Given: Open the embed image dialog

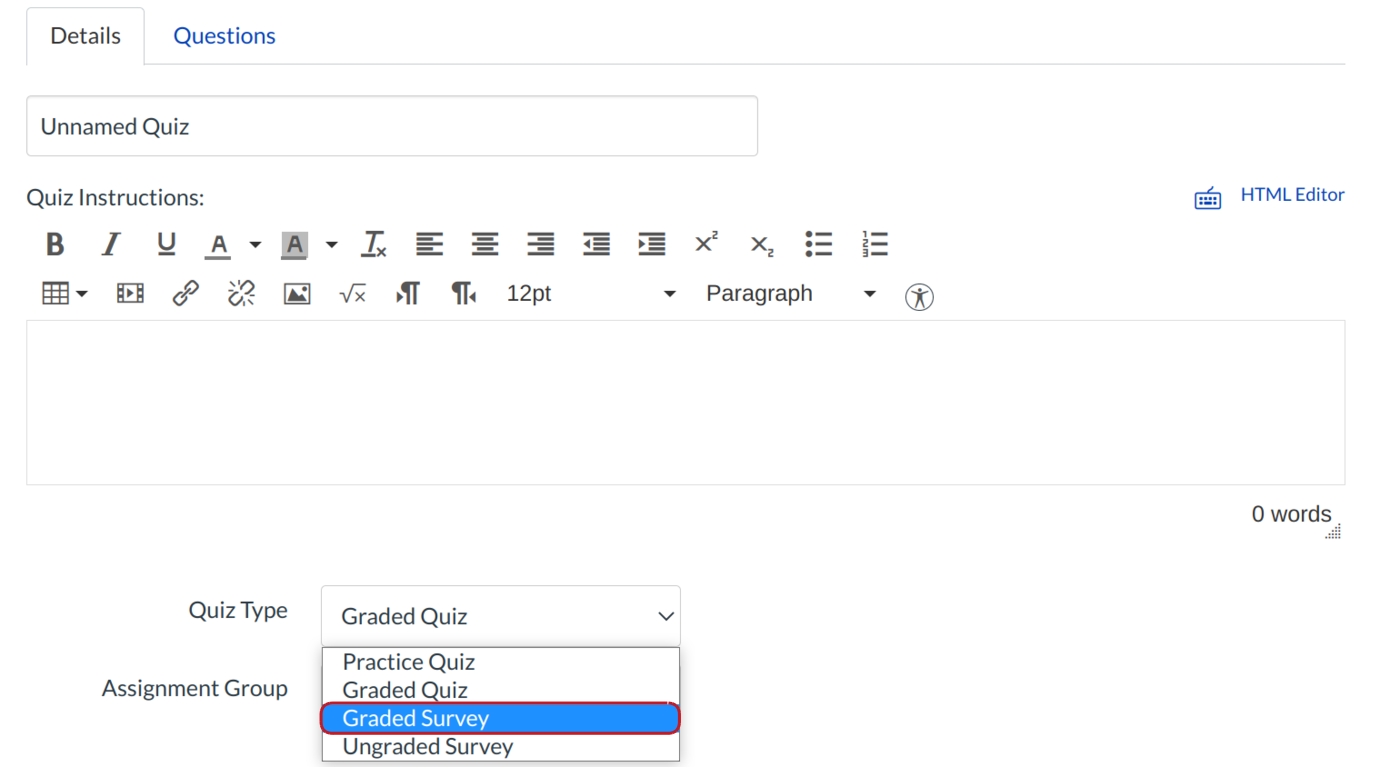Looking at the screenshot, I should click(297, 294).
